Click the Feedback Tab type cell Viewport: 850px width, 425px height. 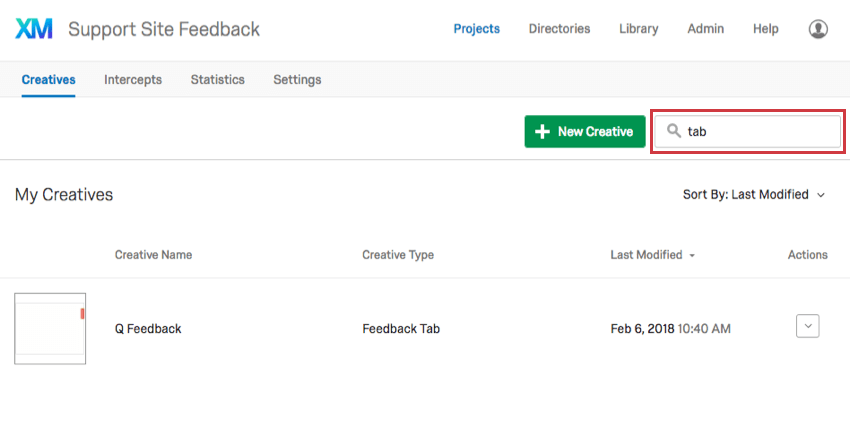(401, 329)
